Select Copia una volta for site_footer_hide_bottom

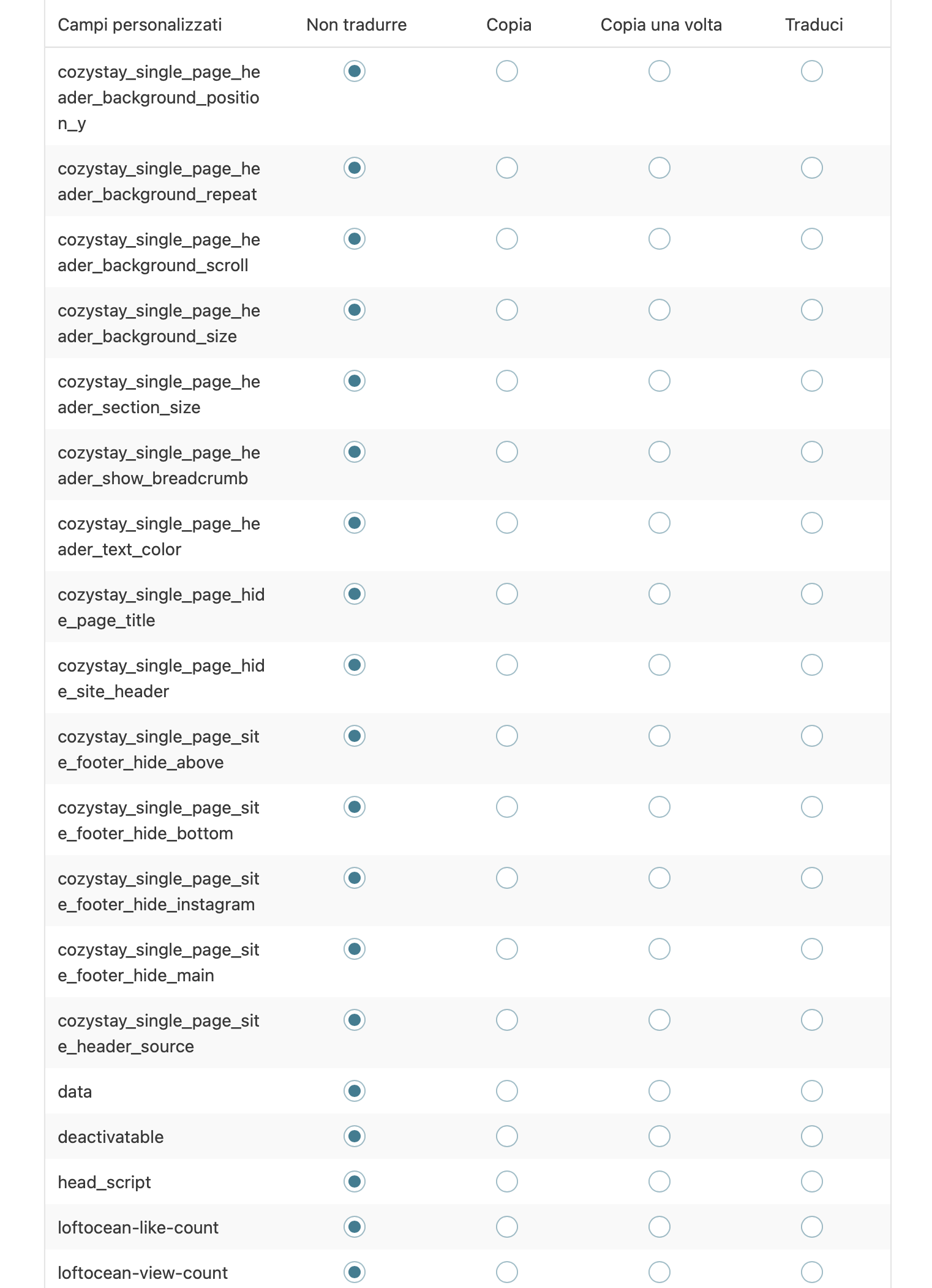click(x=660, y=807)
